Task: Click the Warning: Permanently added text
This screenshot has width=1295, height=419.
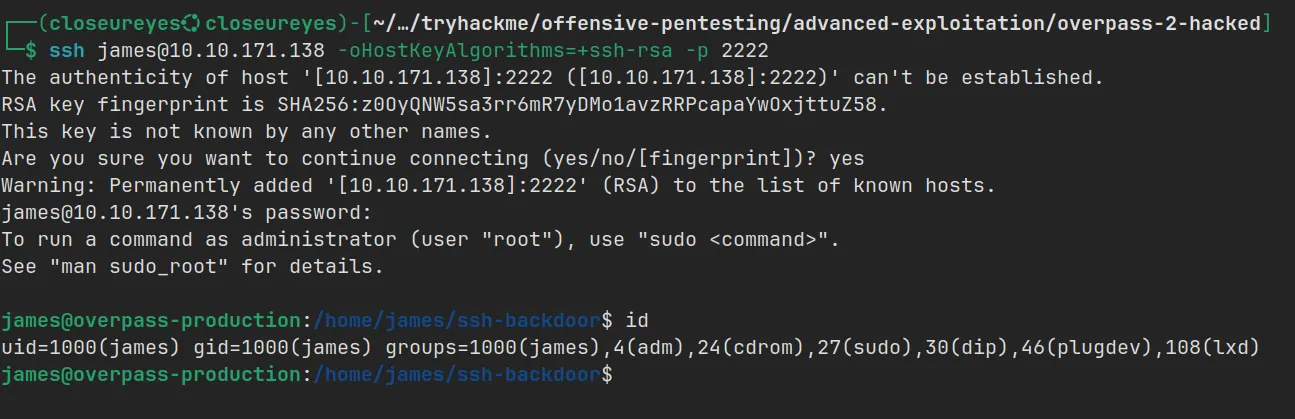Action: tap(148, 185)
